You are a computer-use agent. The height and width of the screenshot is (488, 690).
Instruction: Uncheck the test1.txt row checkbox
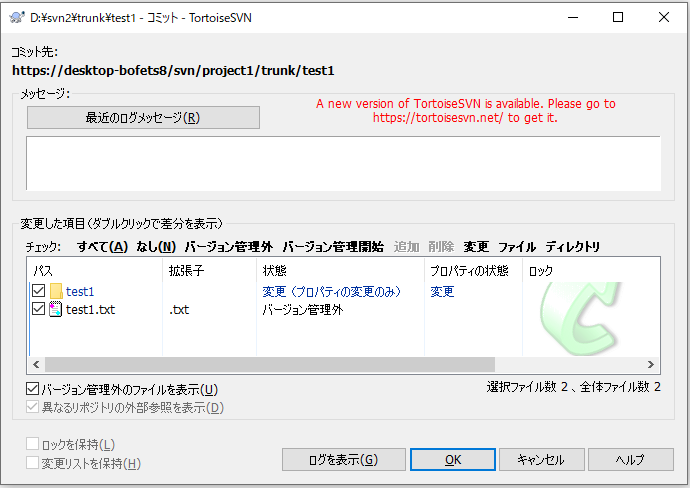tap(39, 309)
